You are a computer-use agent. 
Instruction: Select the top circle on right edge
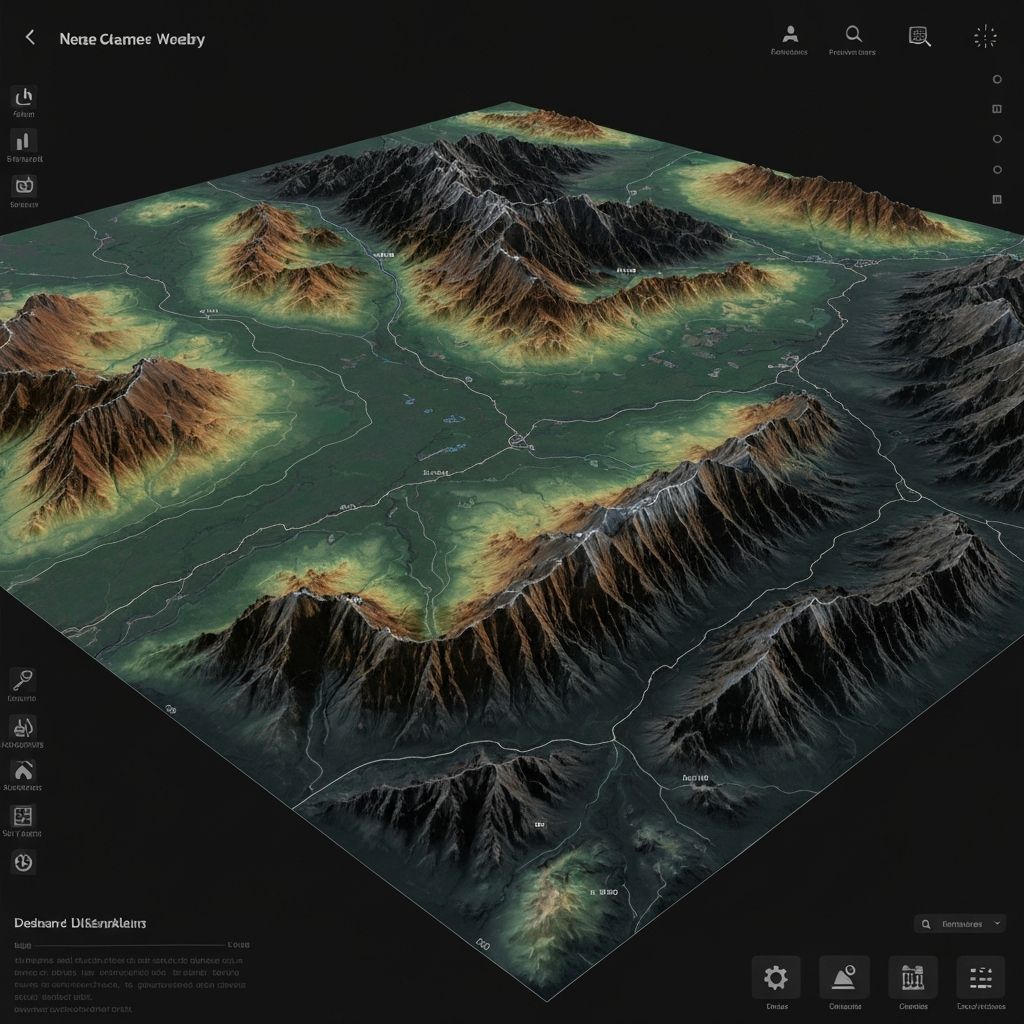click(997, 79)
